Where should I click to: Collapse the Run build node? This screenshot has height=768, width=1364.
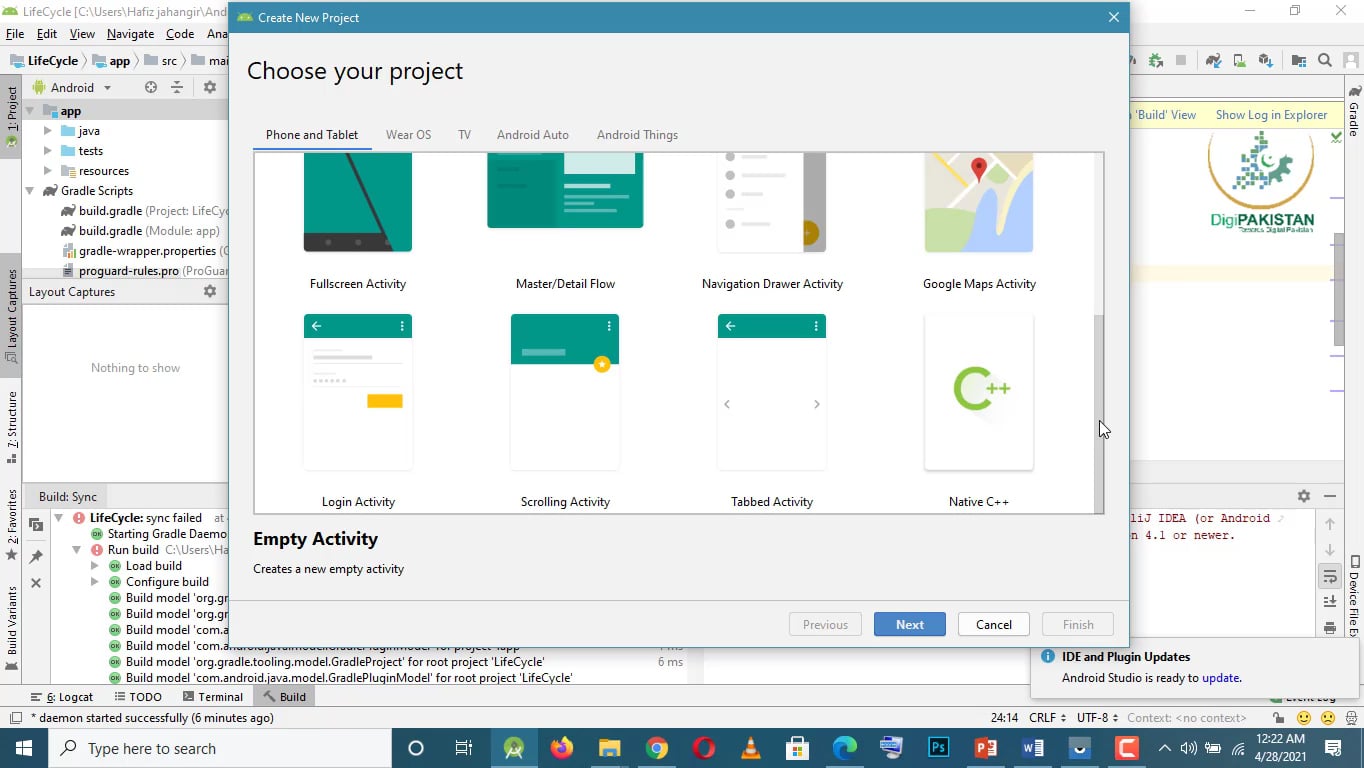(x=76, y=550)
